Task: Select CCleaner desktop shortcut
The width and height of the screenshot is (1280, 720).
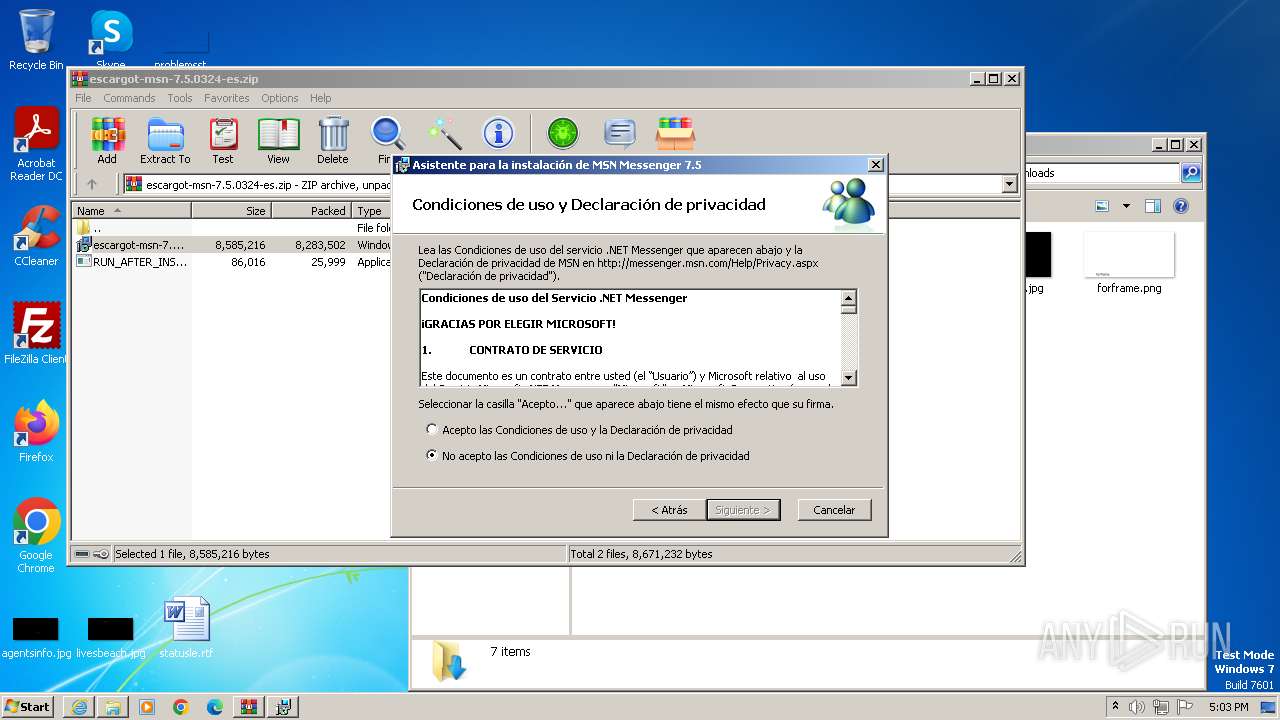Action: [x=36, y=236]
